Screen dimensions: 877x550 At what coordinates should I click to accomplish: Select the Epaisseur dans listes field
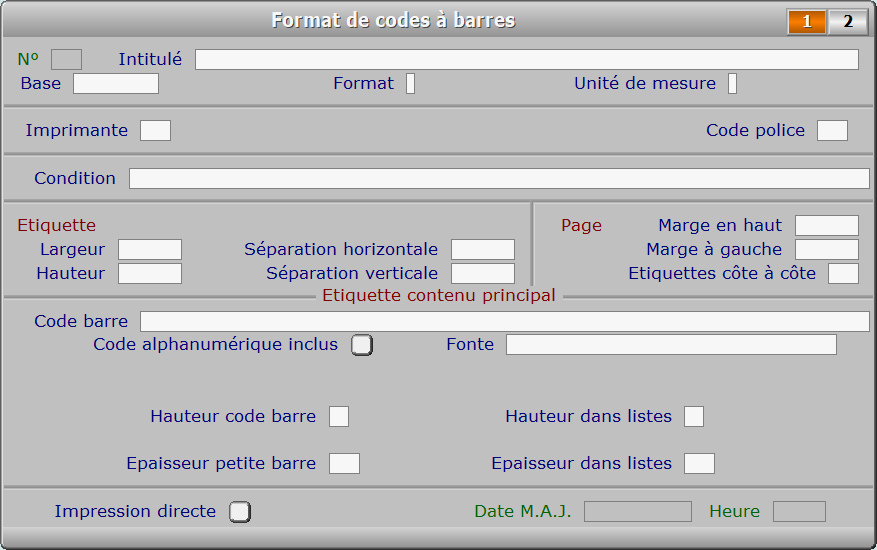(x=699, y=464)
